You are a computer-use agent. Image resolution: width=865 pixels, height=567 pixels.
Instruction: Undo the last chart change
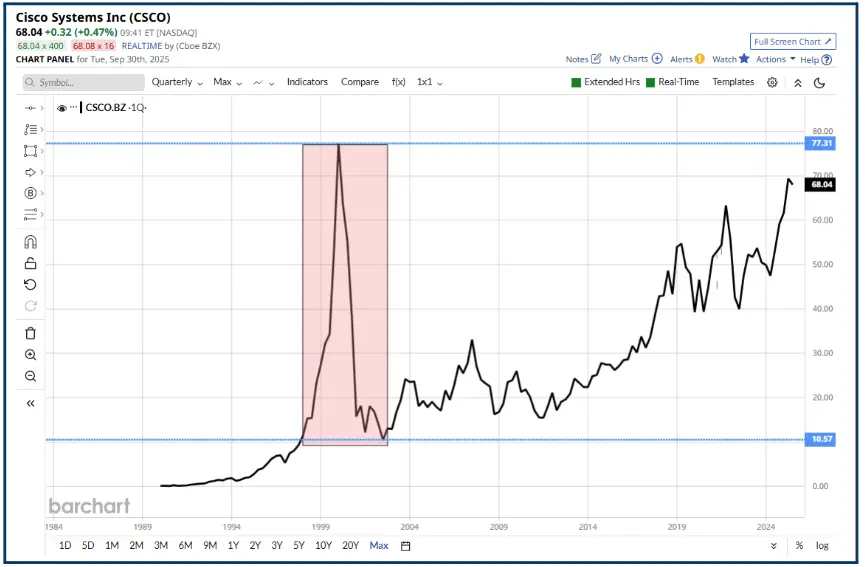30,285
